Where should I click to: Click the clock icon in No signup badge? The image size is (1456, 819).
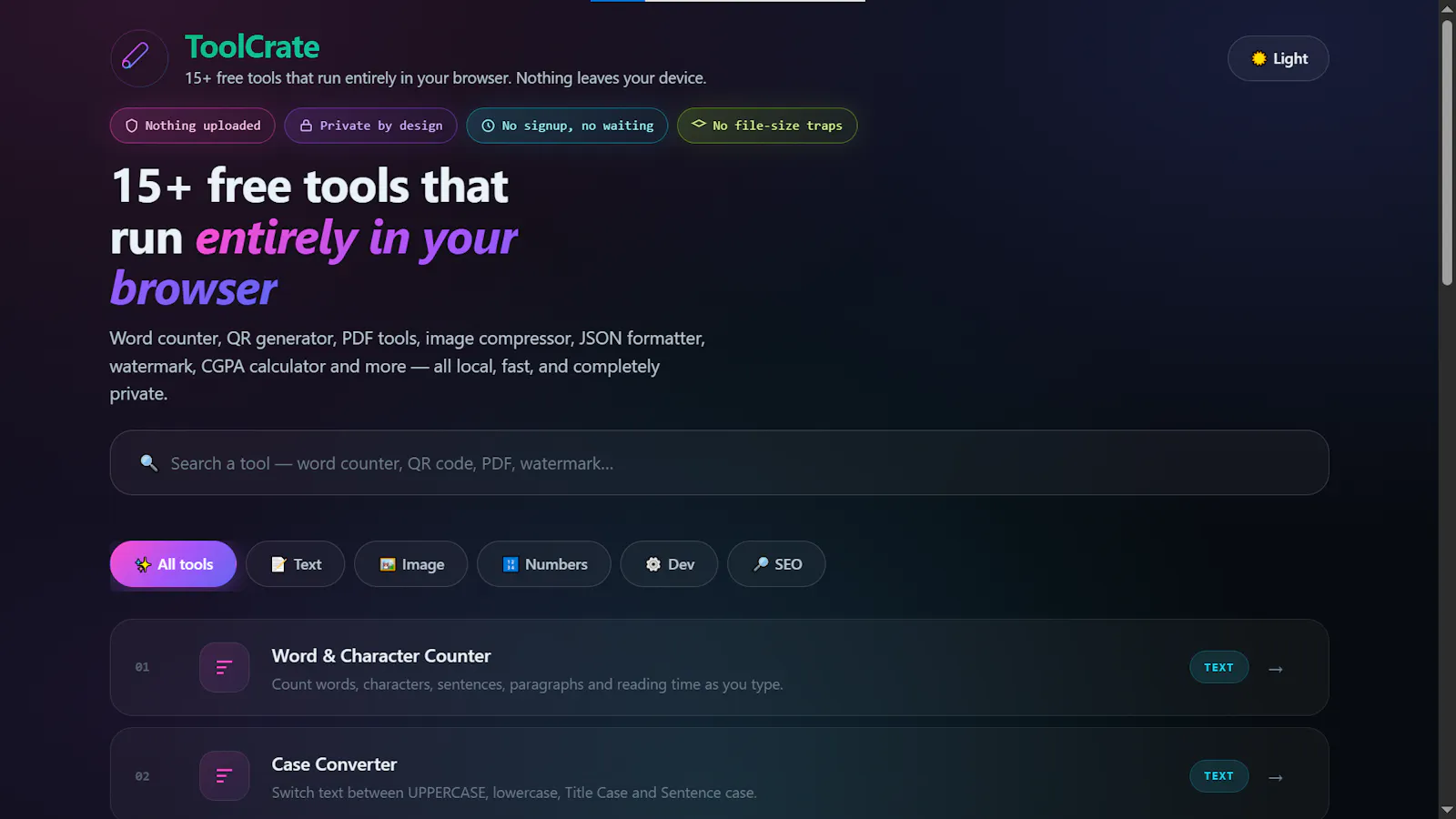point(488,126)
